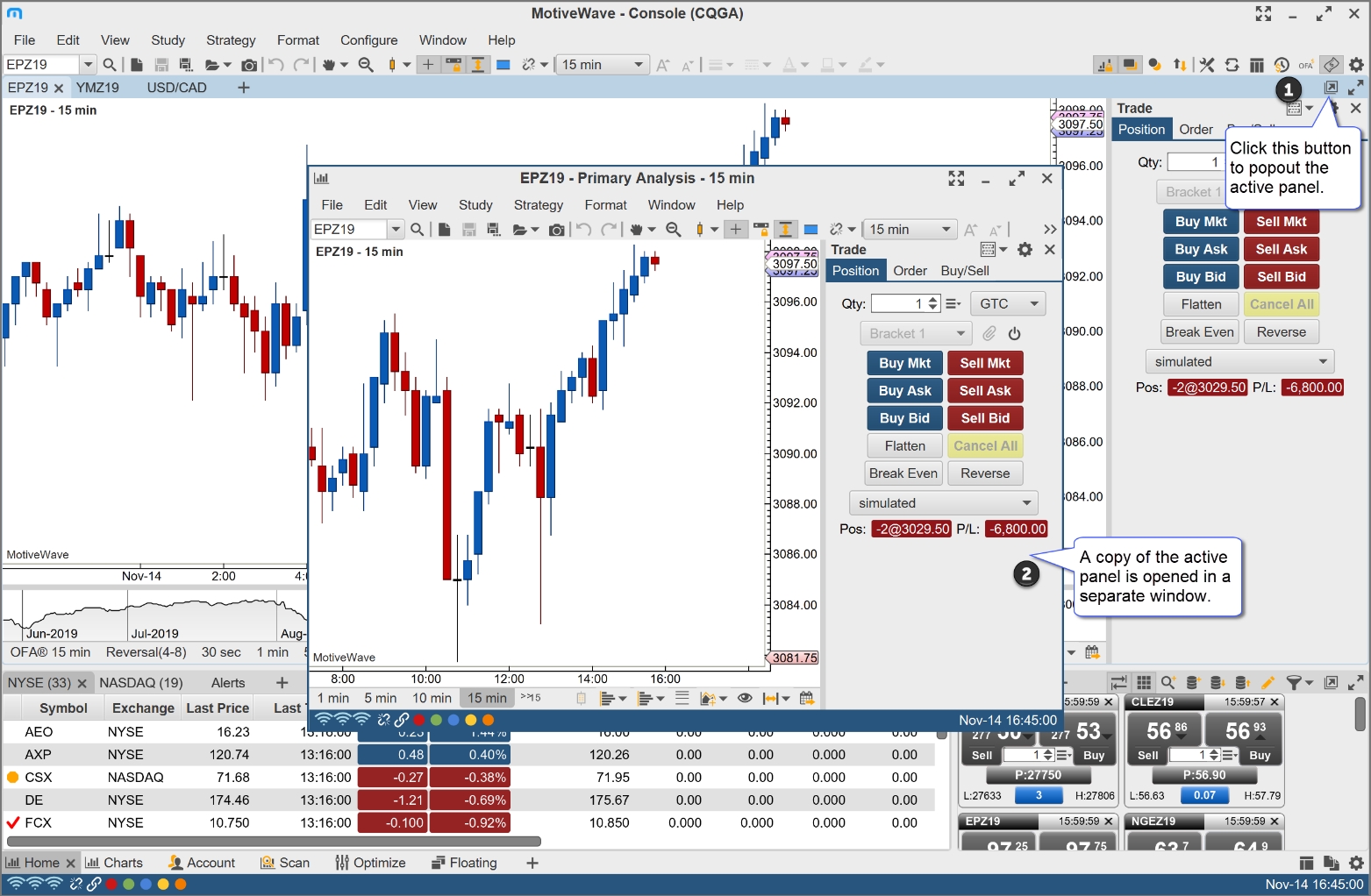Click the save-as icon in main toolbar
1371x896 pixels.
coord(186,65)
